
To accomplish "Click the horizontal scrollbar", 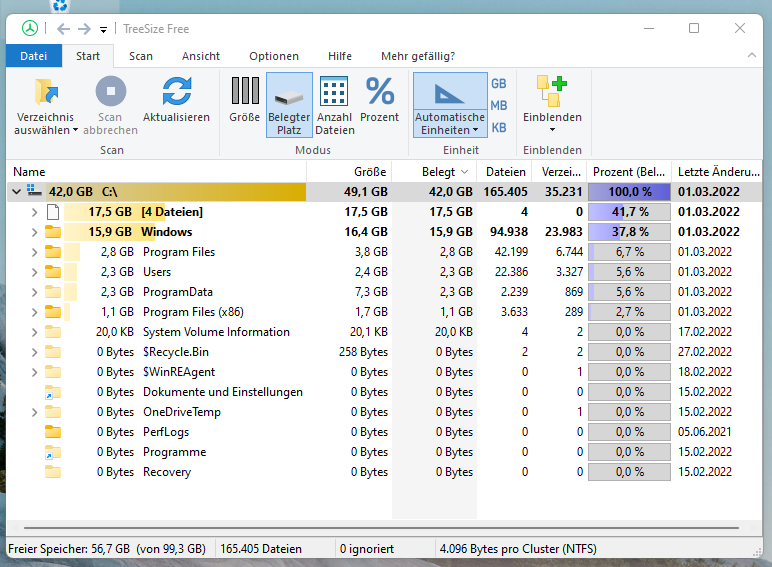I will 381,528.
